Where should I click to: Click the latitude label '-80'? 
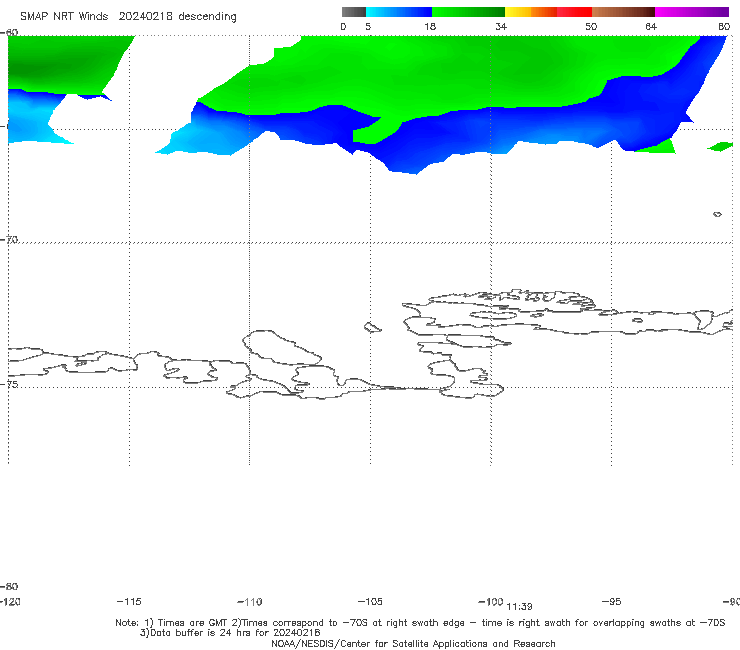point(9,586)
